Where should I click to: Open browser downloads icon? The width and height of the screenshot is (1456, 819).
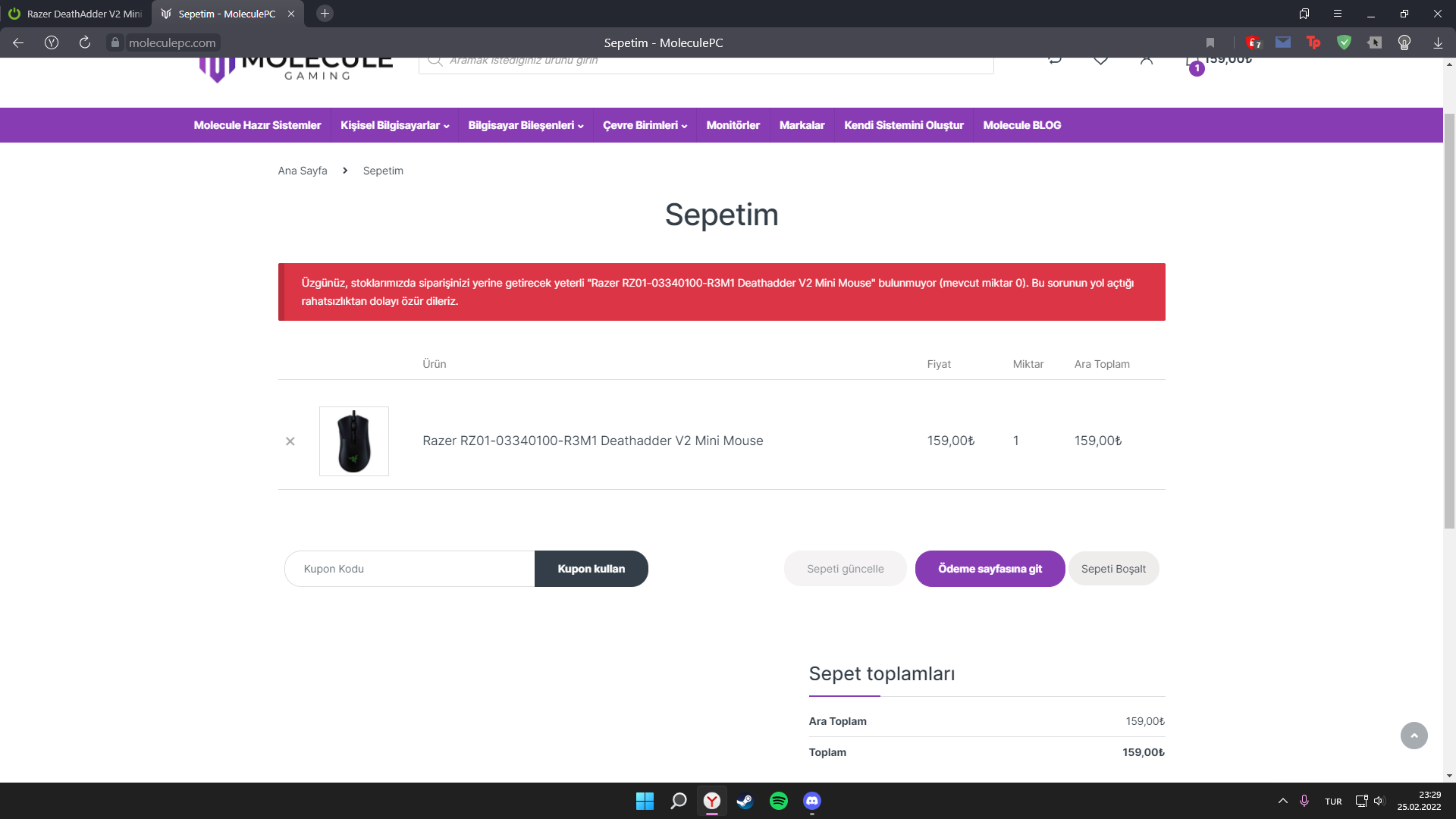[x=1438, y=42]
